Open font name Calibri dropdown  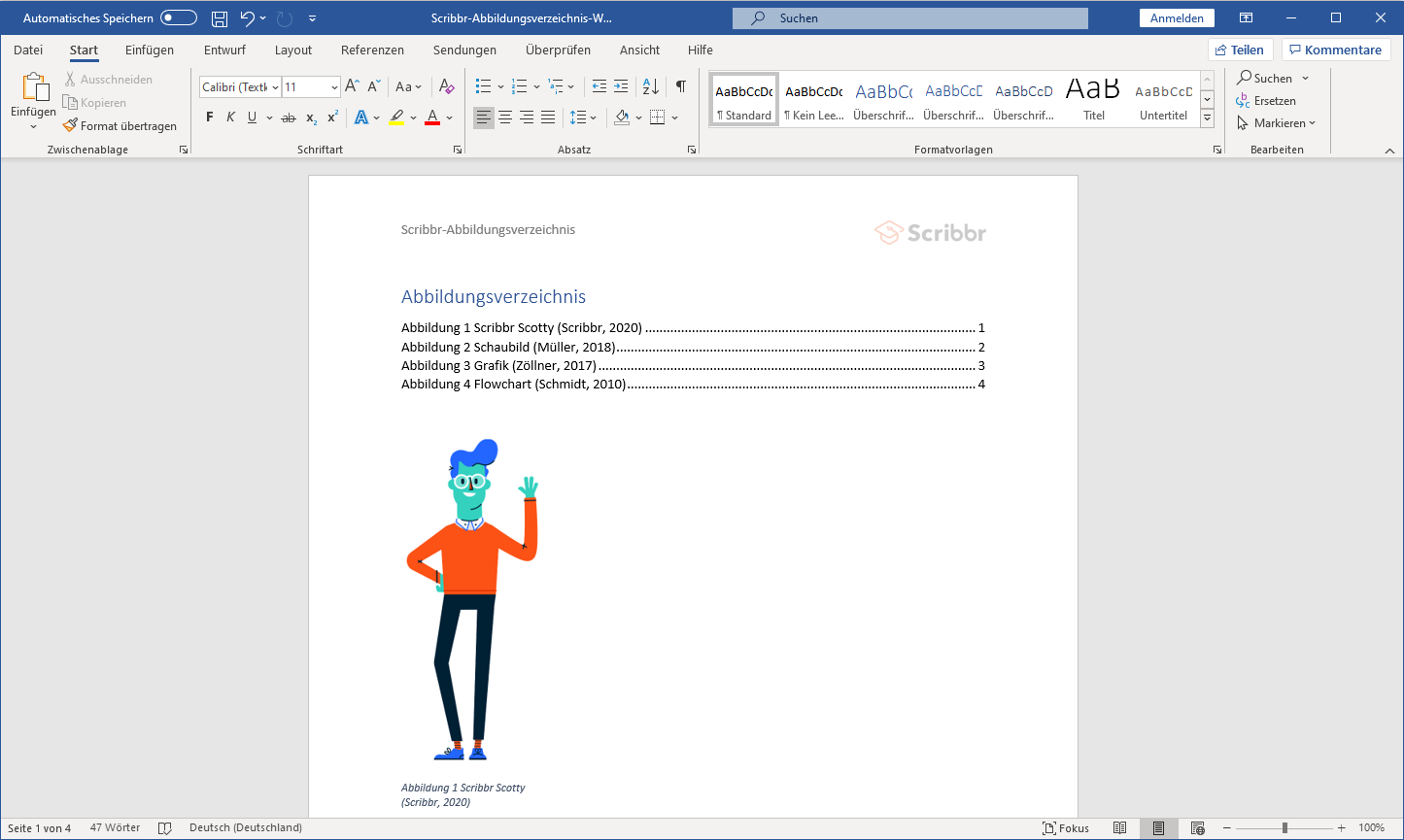(275, 87)
